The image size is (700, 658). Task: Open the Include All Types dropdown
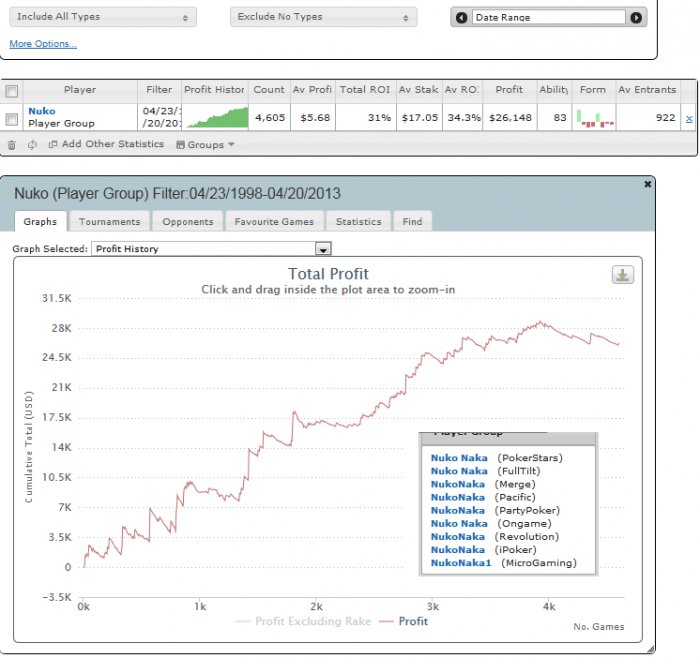pos(102,17)
